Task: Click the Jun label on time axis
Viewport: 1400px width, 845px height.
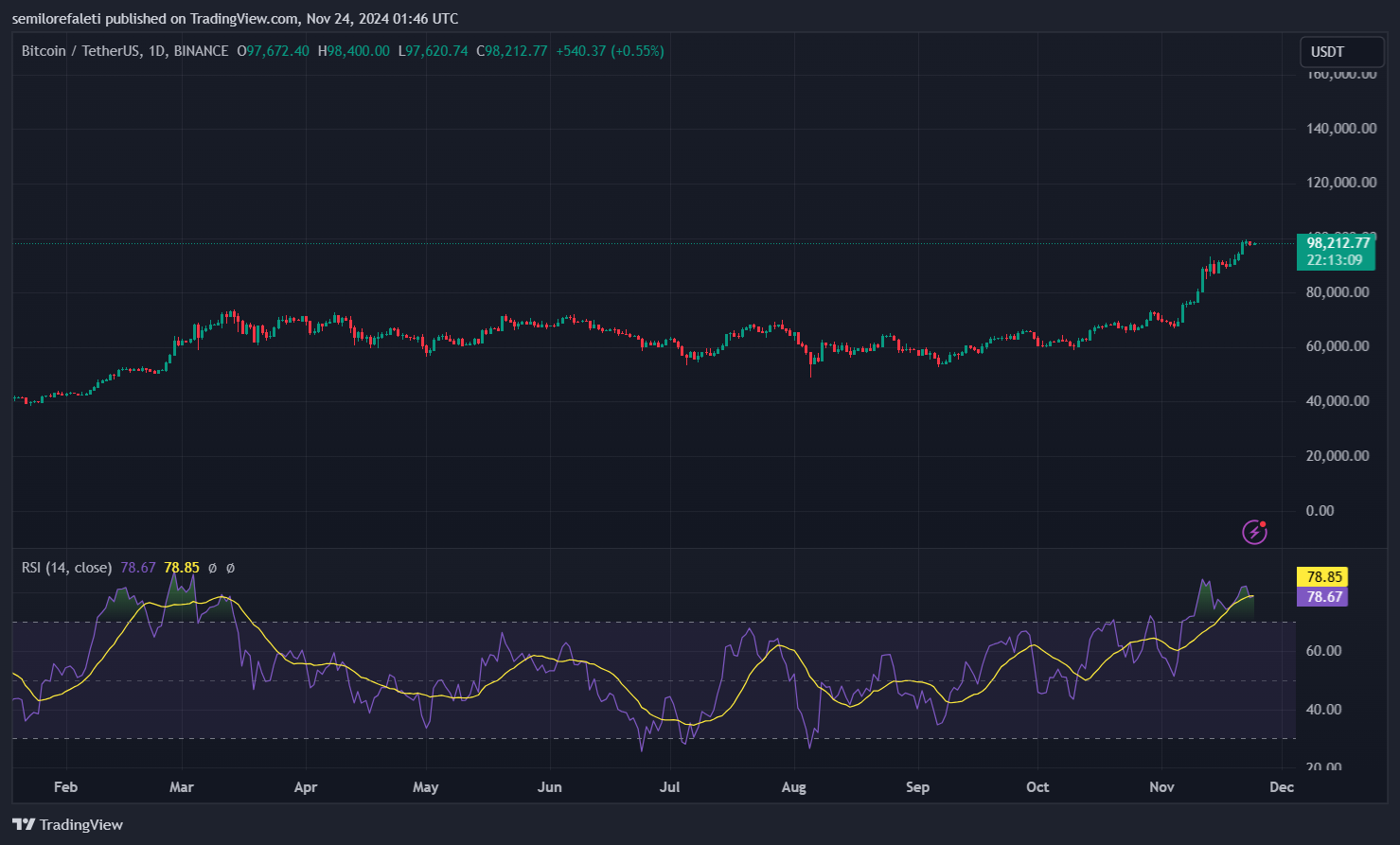Action: (550, 787)
